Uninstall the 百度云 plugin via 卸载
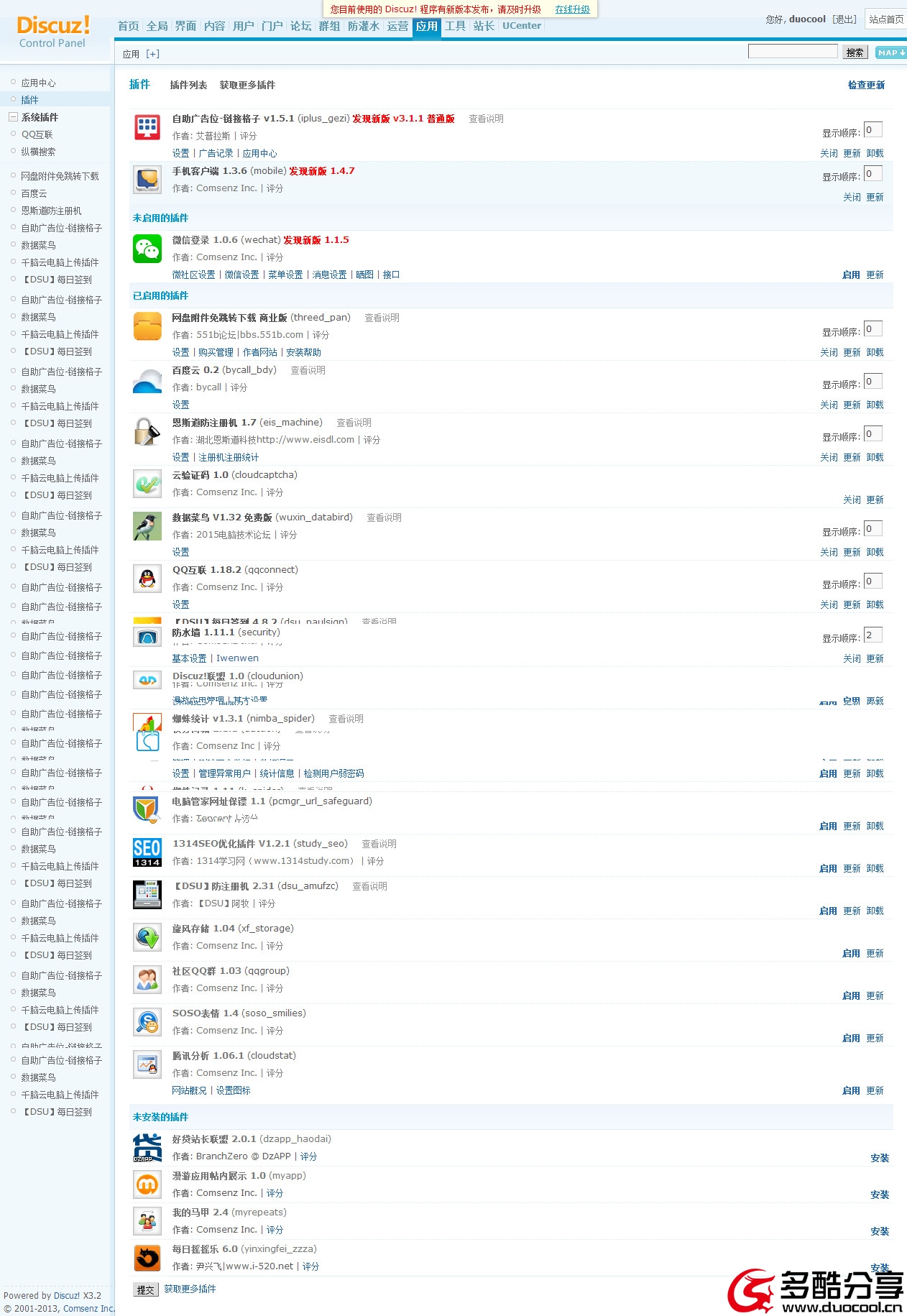Screen dimensions: 907x1316 (875, 405)
